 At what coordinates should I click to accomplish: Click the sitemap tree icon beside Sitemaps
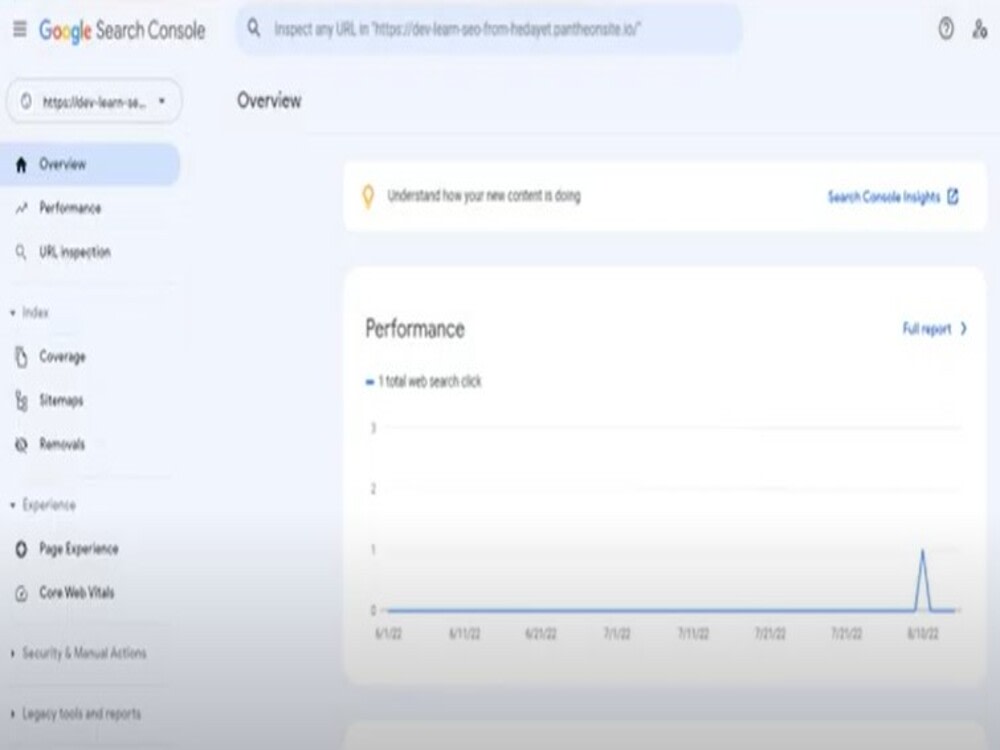(21, 401)
